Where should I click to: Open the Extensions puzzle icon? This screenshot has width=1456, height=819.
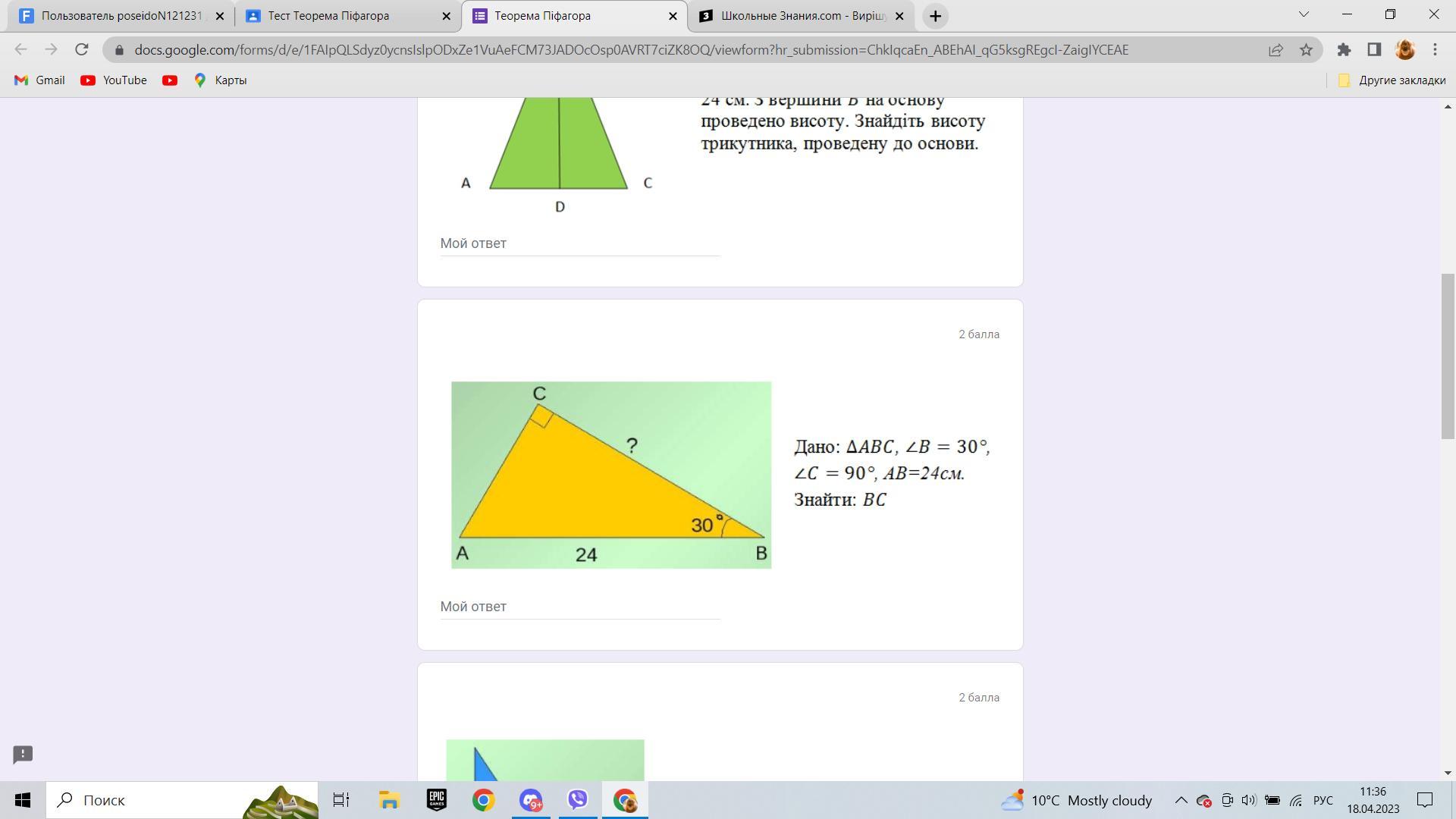(x=1344, y=50)
